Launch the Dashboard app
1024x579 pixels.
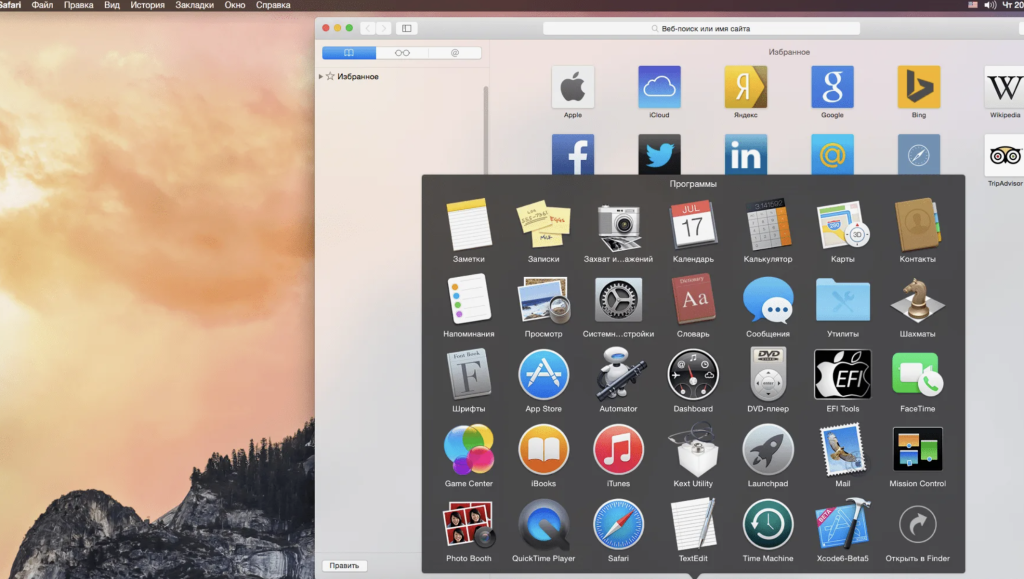coord(693,375)
